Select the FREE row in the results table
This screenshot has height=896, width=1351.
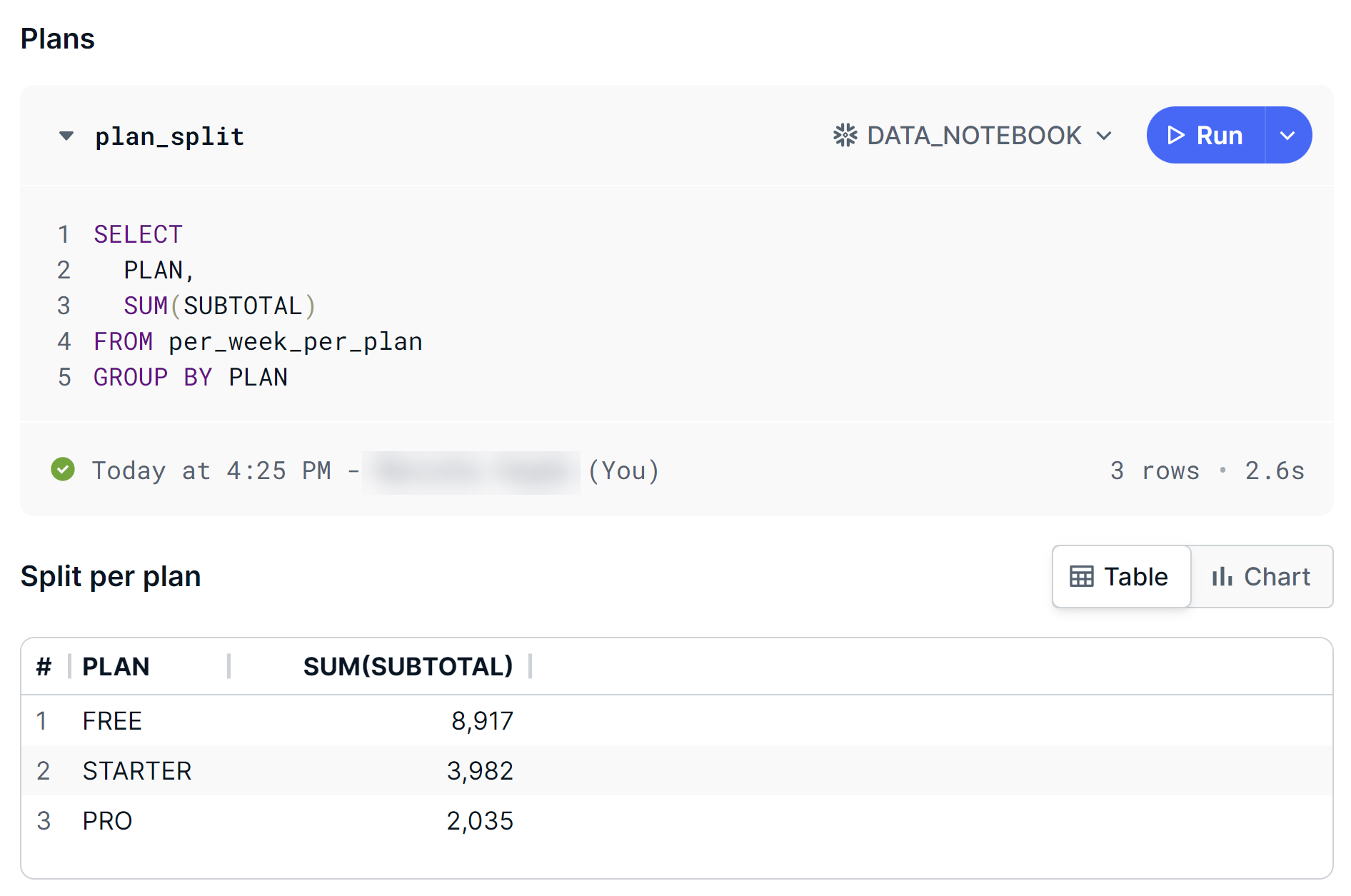click(x=286, y=721)
